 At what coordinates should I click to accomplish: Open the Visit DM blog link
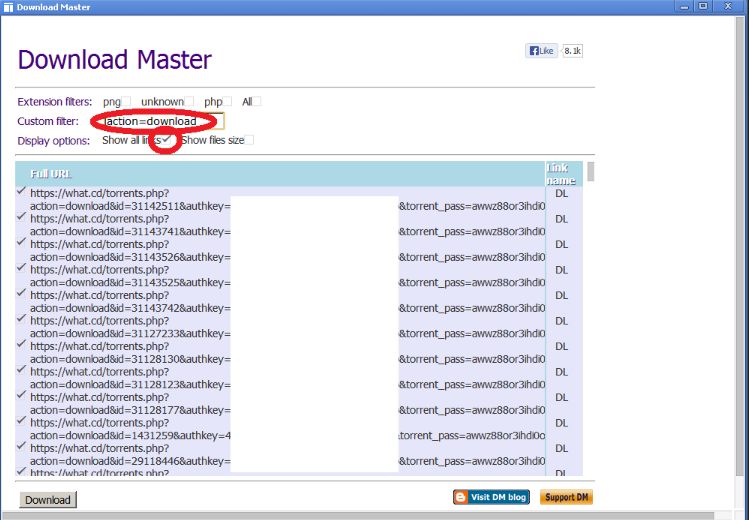tap(491, 497)
